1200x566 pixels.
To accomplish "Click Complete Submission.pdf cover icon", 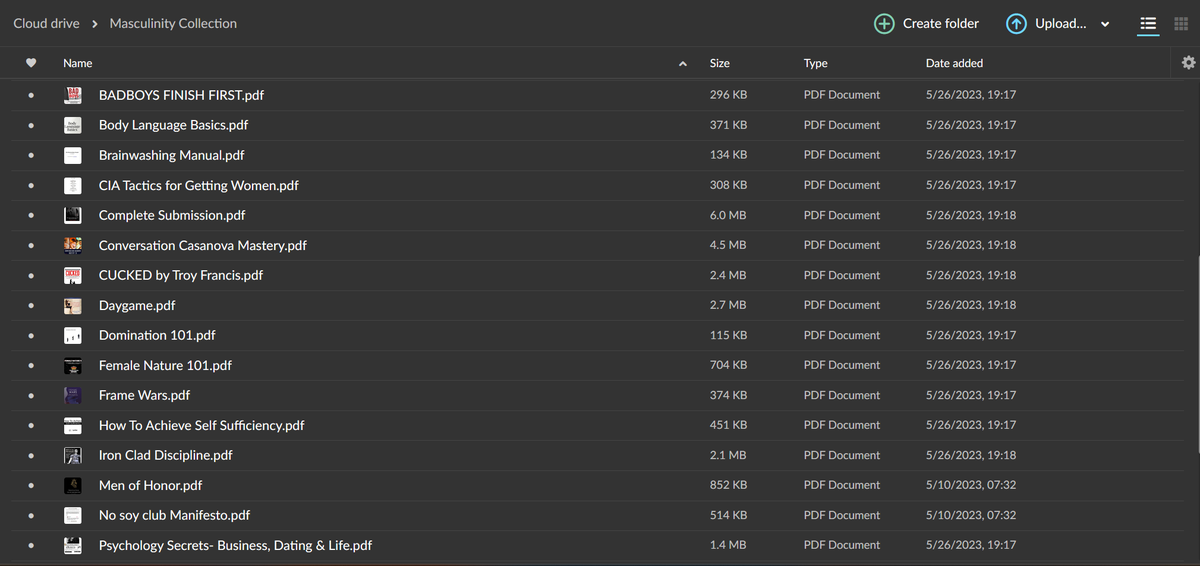I will (73, 215).
